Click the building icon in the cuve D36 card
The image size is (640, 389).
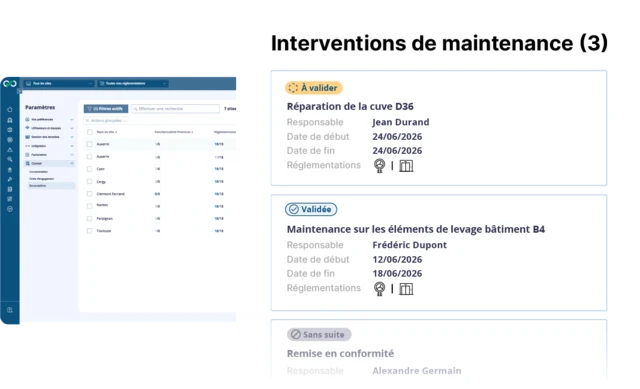coord(406,166)
